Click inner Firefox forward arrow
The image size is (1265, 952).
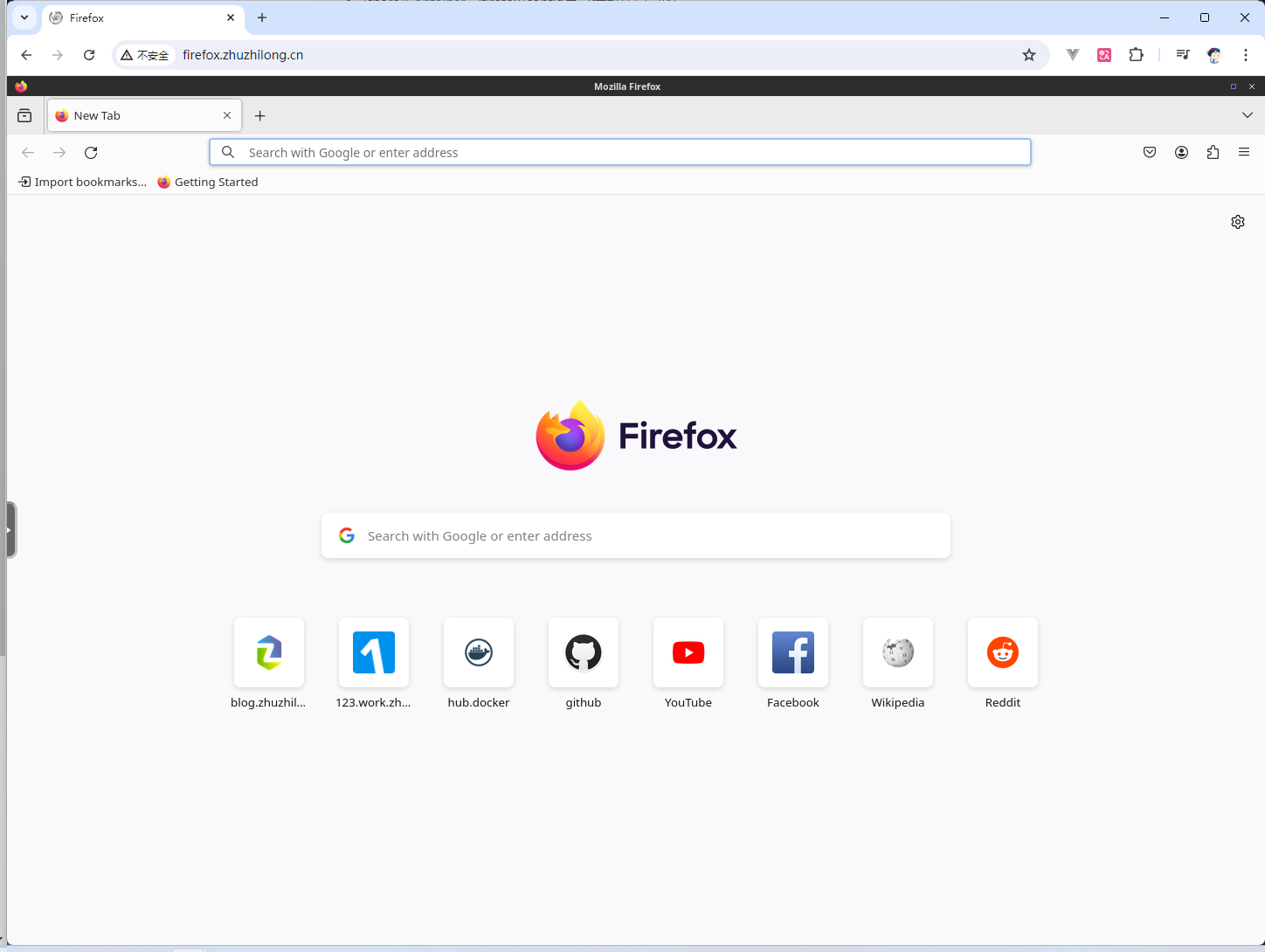(59, 152)
